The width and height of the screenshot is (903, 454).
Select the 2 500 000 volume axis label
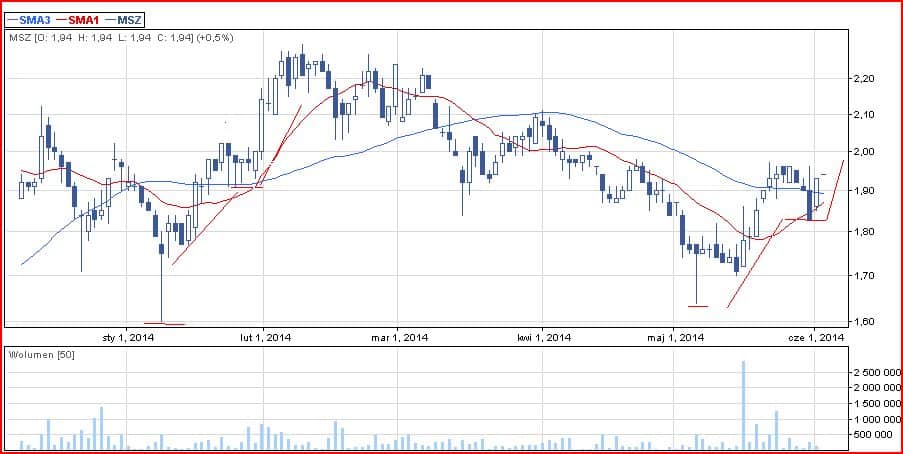click(x=874, y=373)
